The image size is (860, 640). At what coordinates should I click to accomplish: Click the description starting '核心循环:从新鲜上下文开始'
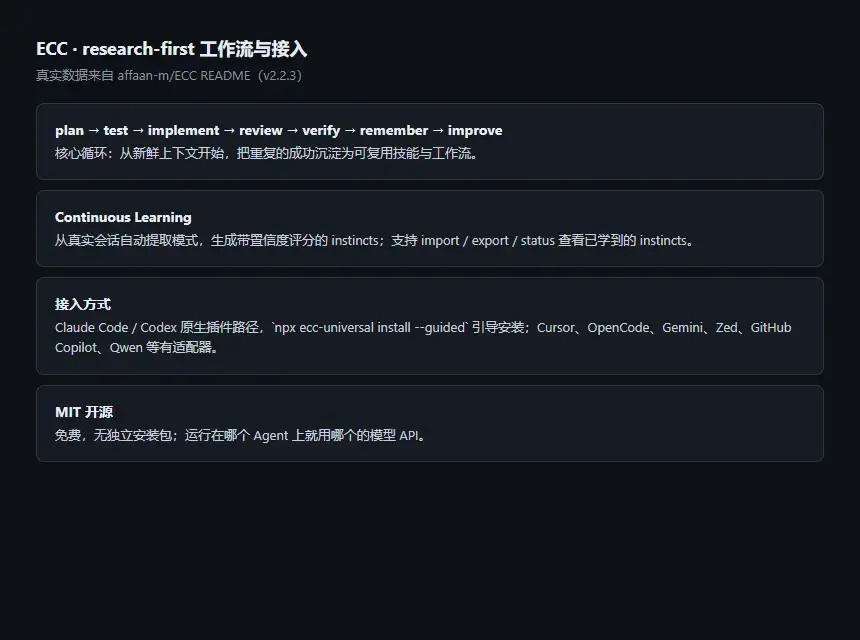(x=267, y=153)
